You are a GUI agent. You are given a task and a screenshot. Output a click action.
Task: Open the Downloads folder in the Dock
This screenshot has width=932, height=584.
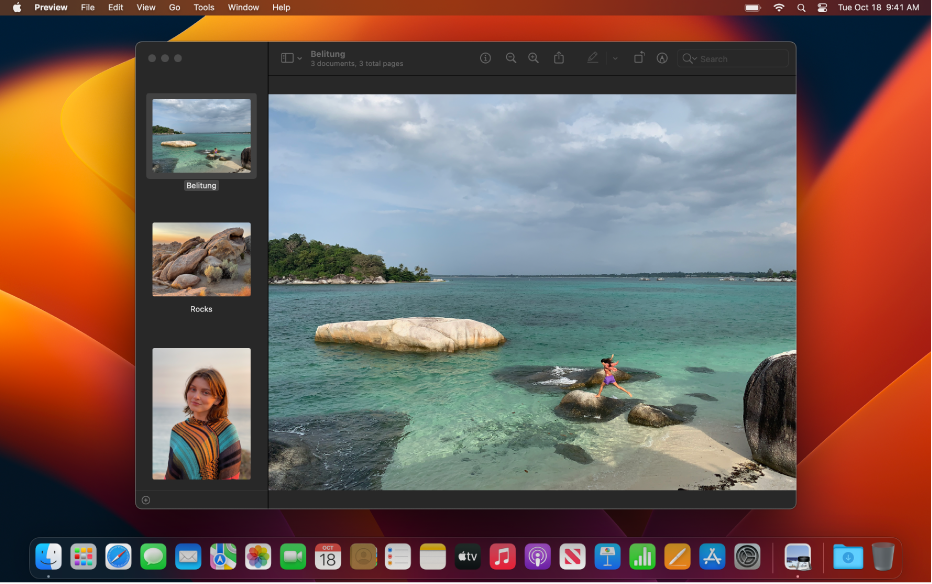pyautogui.click(x=846, y=557)
